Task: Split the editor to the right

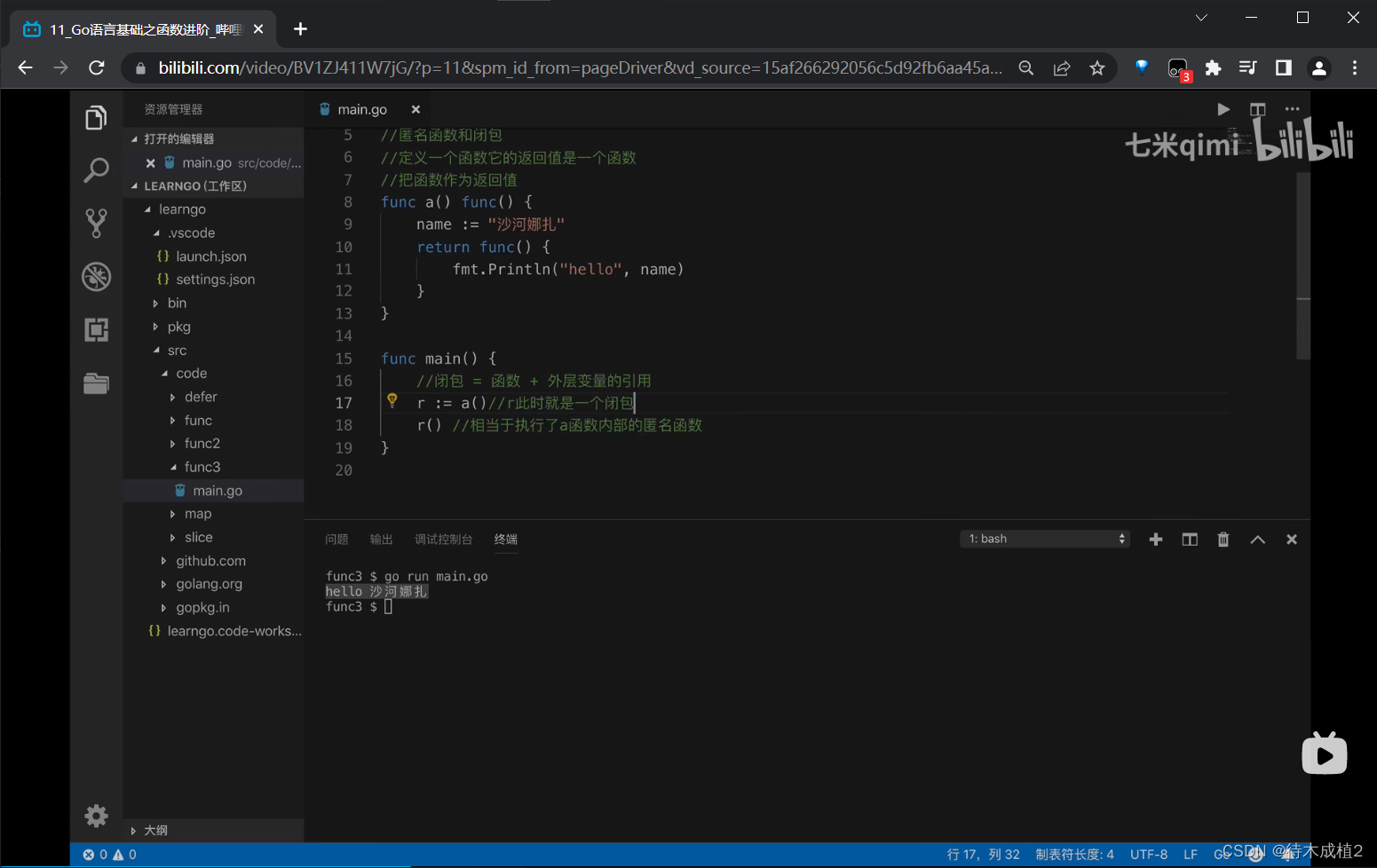Action: point(1257,109)
